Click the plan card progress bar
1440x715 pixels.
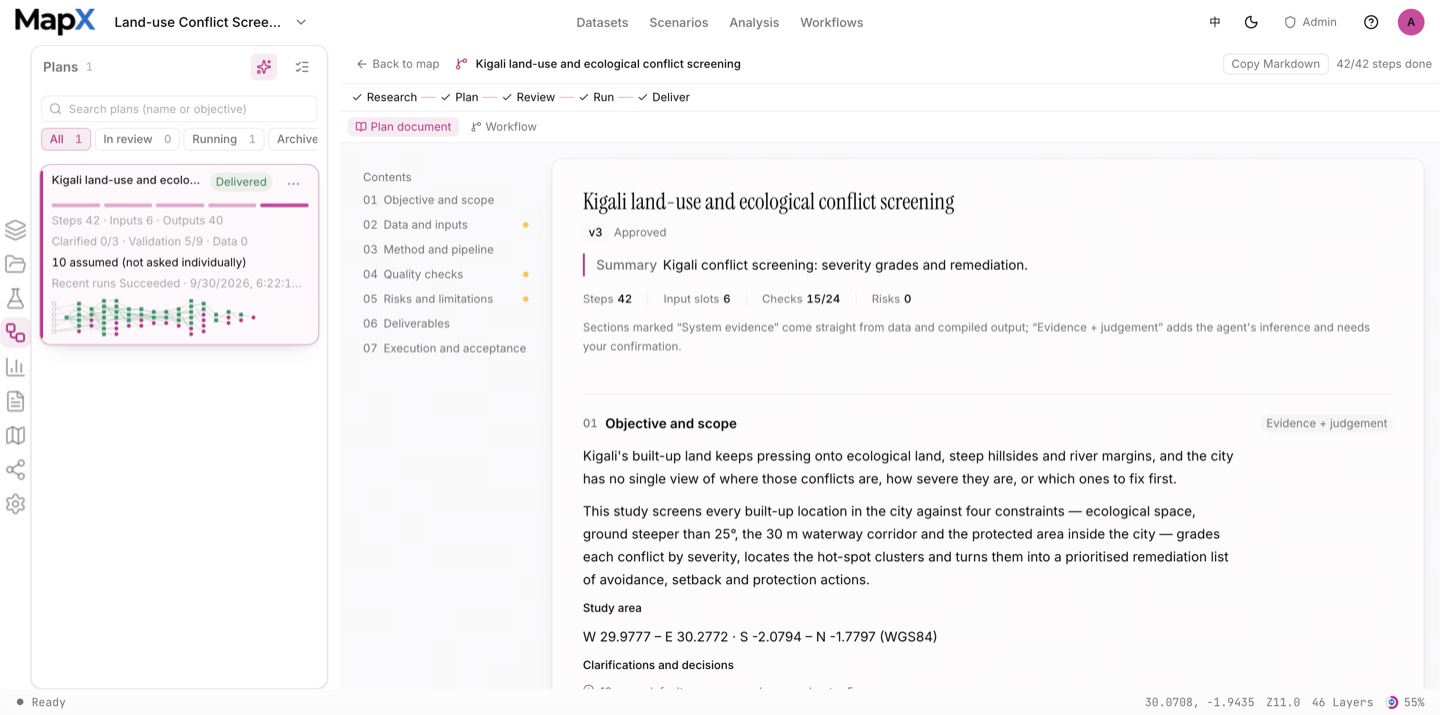tap(180, 205)
